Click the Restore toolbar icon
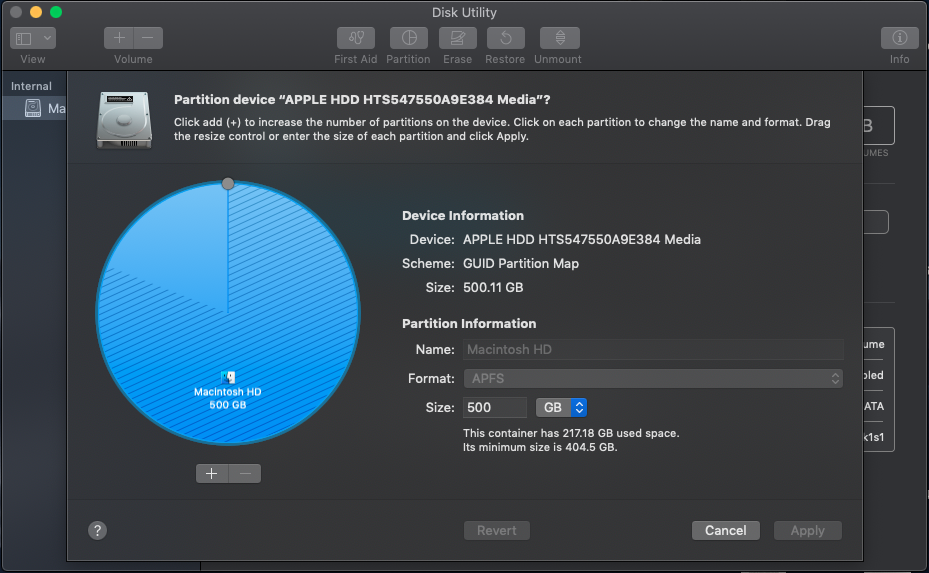The width and height of the screenshot is (929, 573). point(505,38)
